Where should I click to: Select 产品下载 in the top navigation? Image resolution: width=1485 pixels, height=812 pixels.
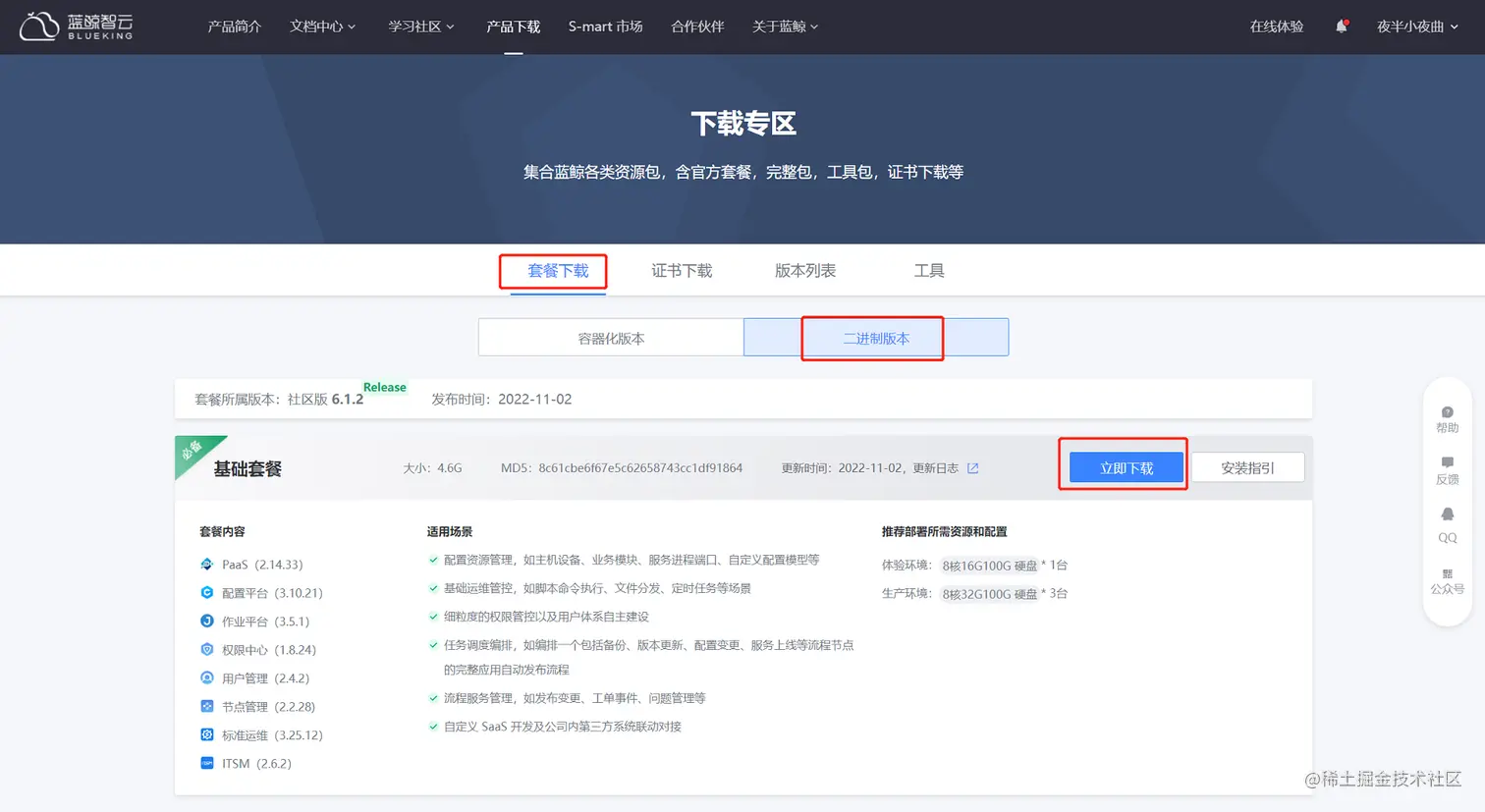[x=513, y=27]
